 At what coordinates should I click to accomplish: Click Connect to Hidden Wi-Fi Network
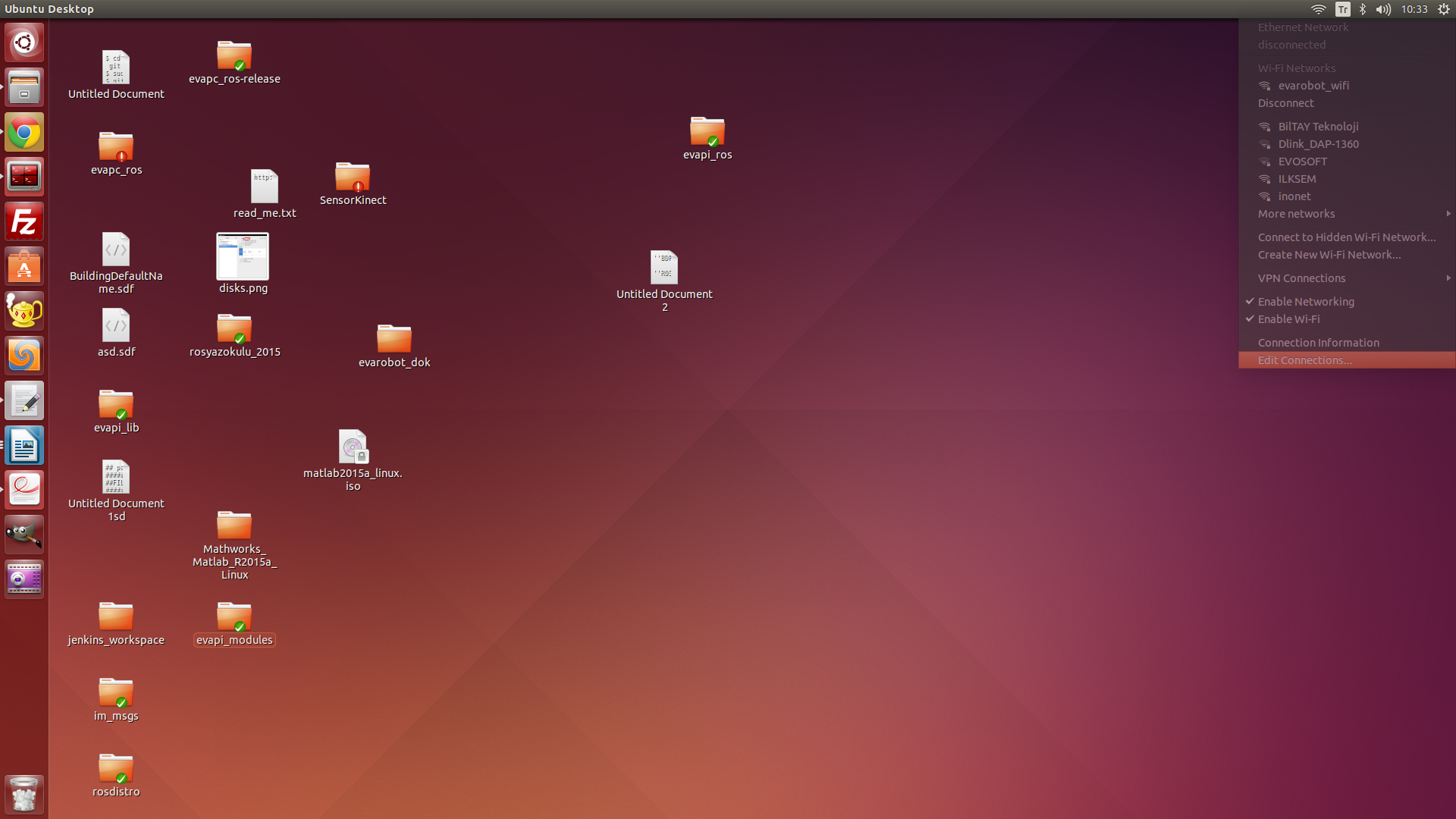pos(1346,237)
